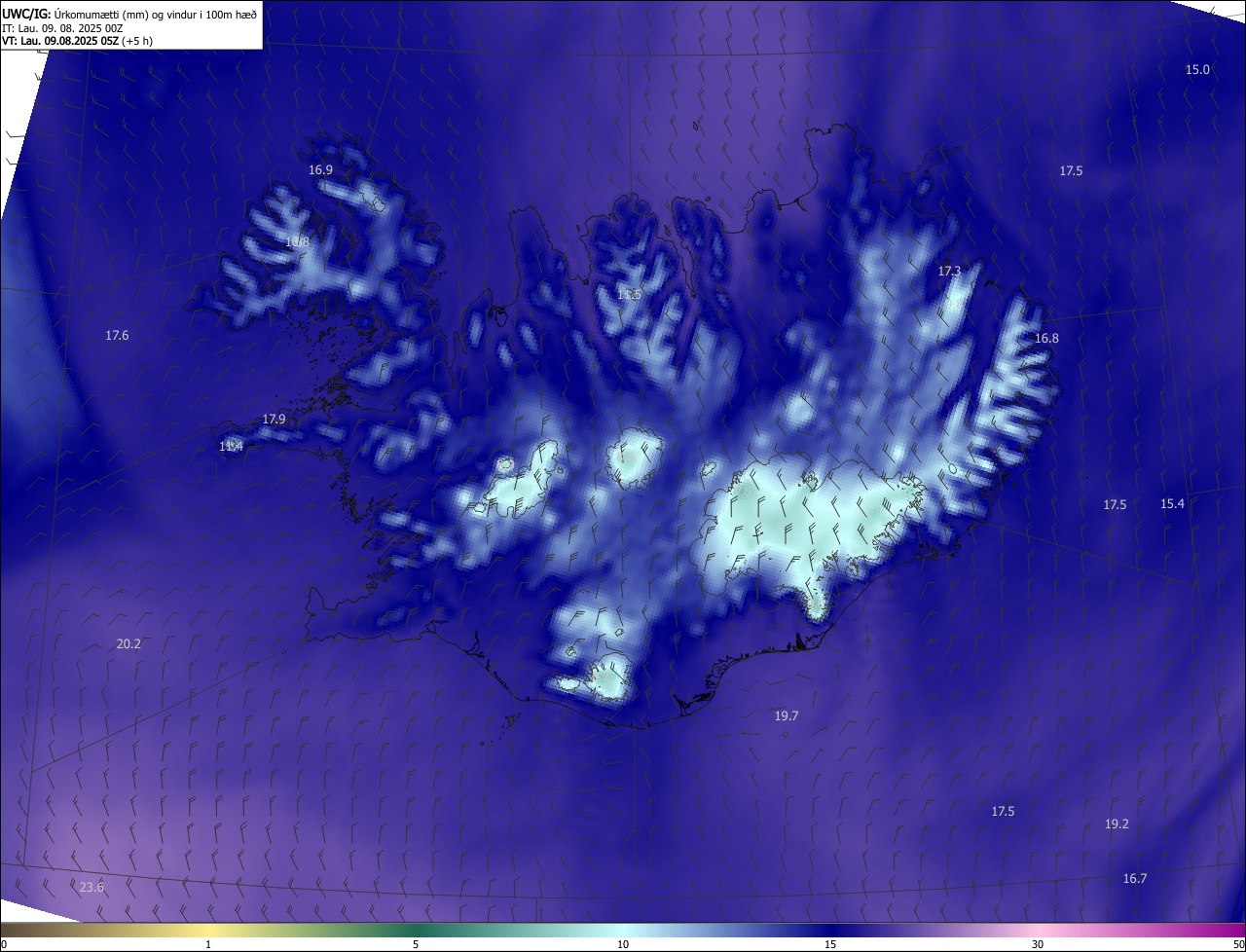Click the colorbar tick label 30

pyautogui.click(x=1038, y=944)
